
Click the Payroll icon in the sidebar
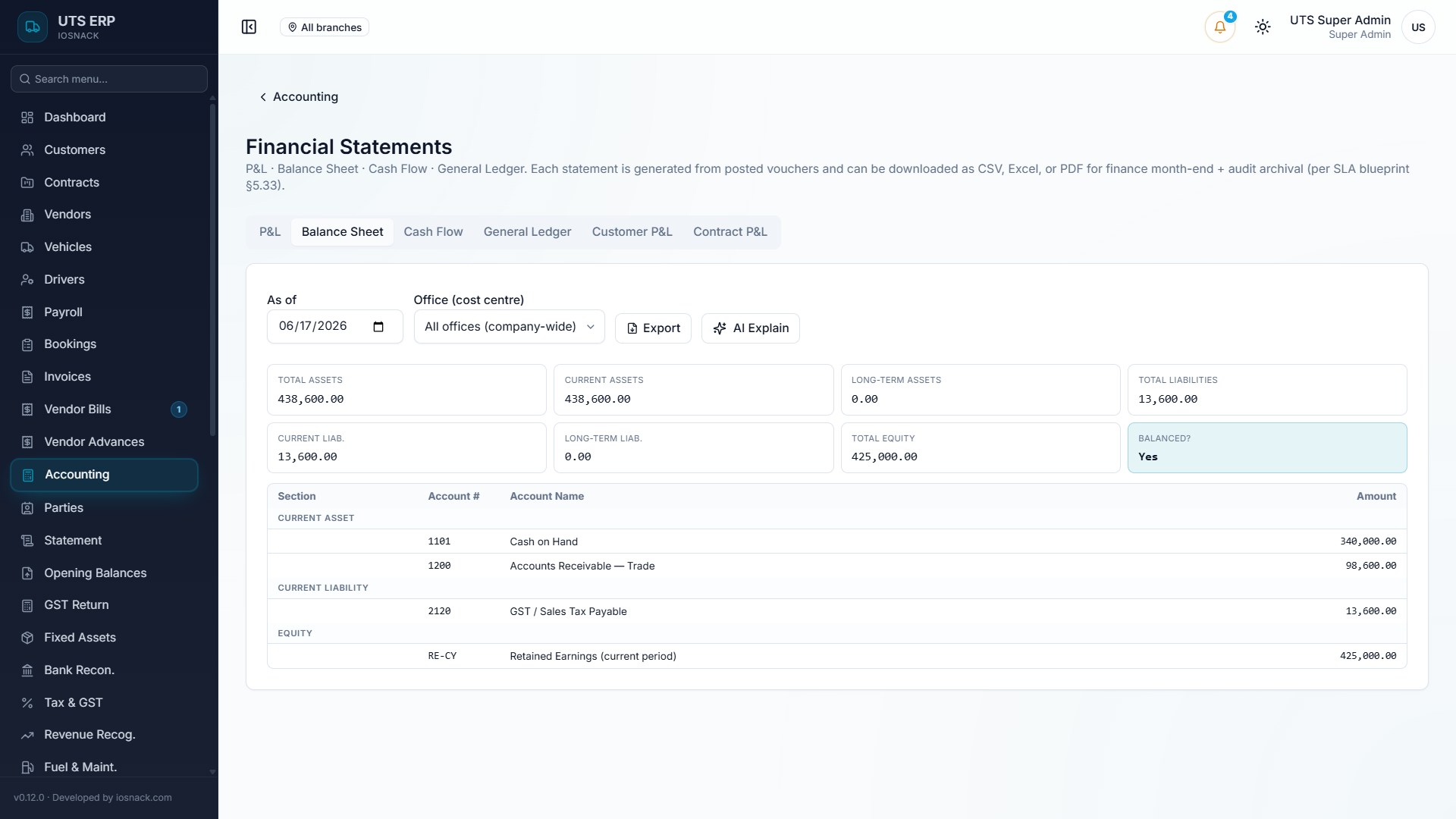click(27, 312)
